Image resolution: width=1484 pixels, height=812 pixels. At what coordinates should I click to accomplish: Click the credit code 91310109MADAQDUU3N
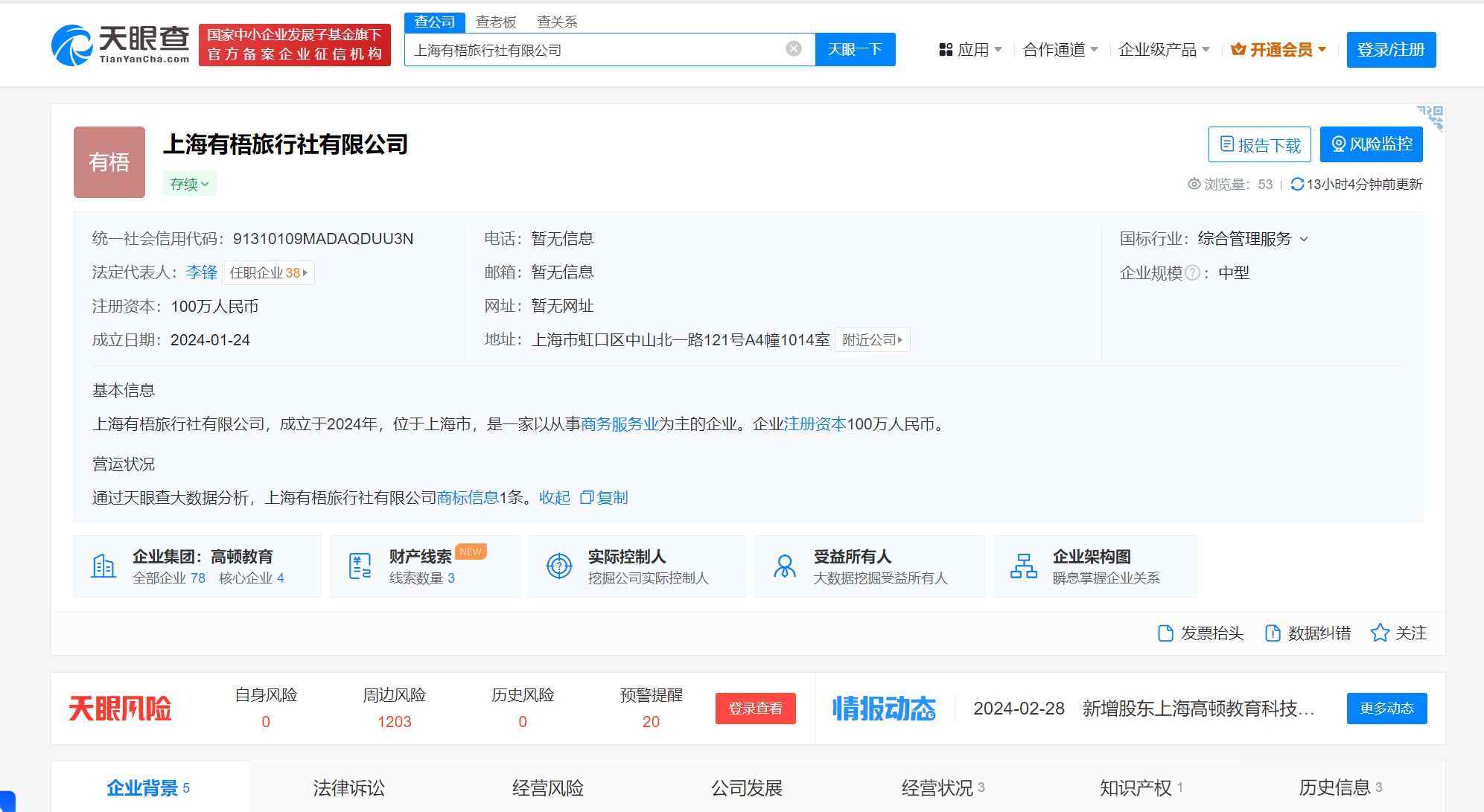pyautogui.click(x=323, y=239)
